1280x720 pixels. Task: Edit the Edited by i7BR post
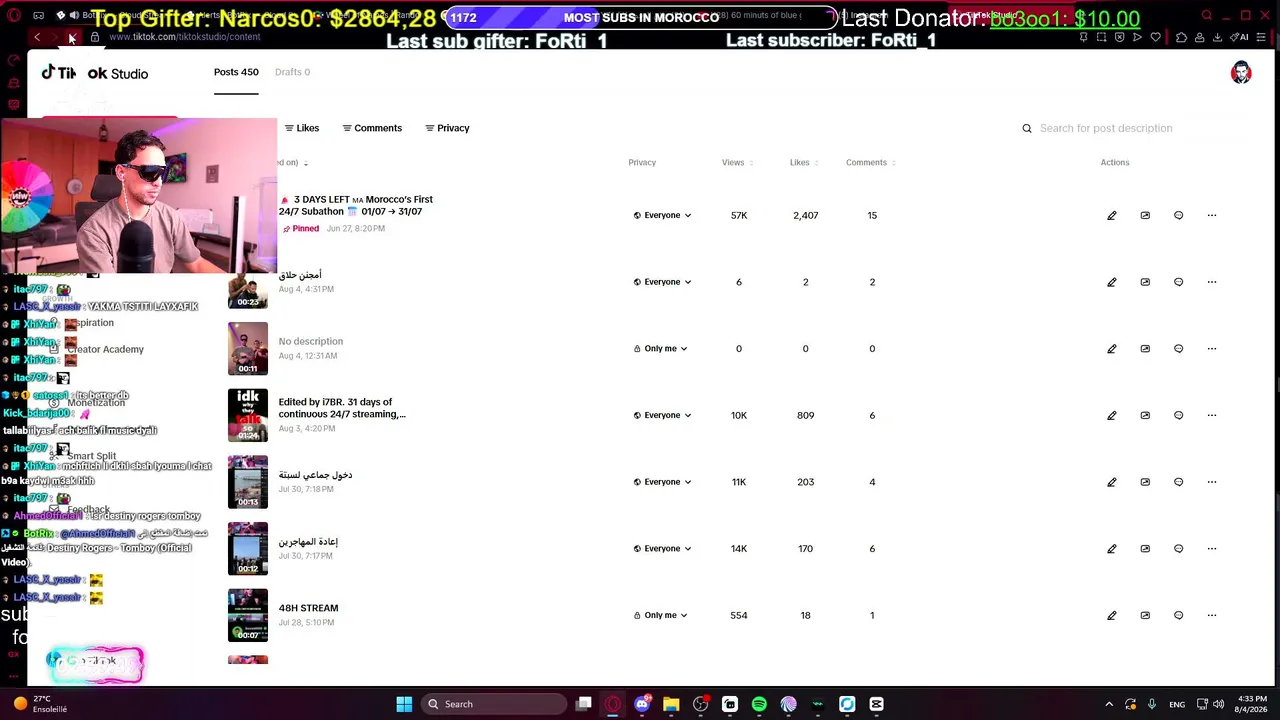(1111, 415)
